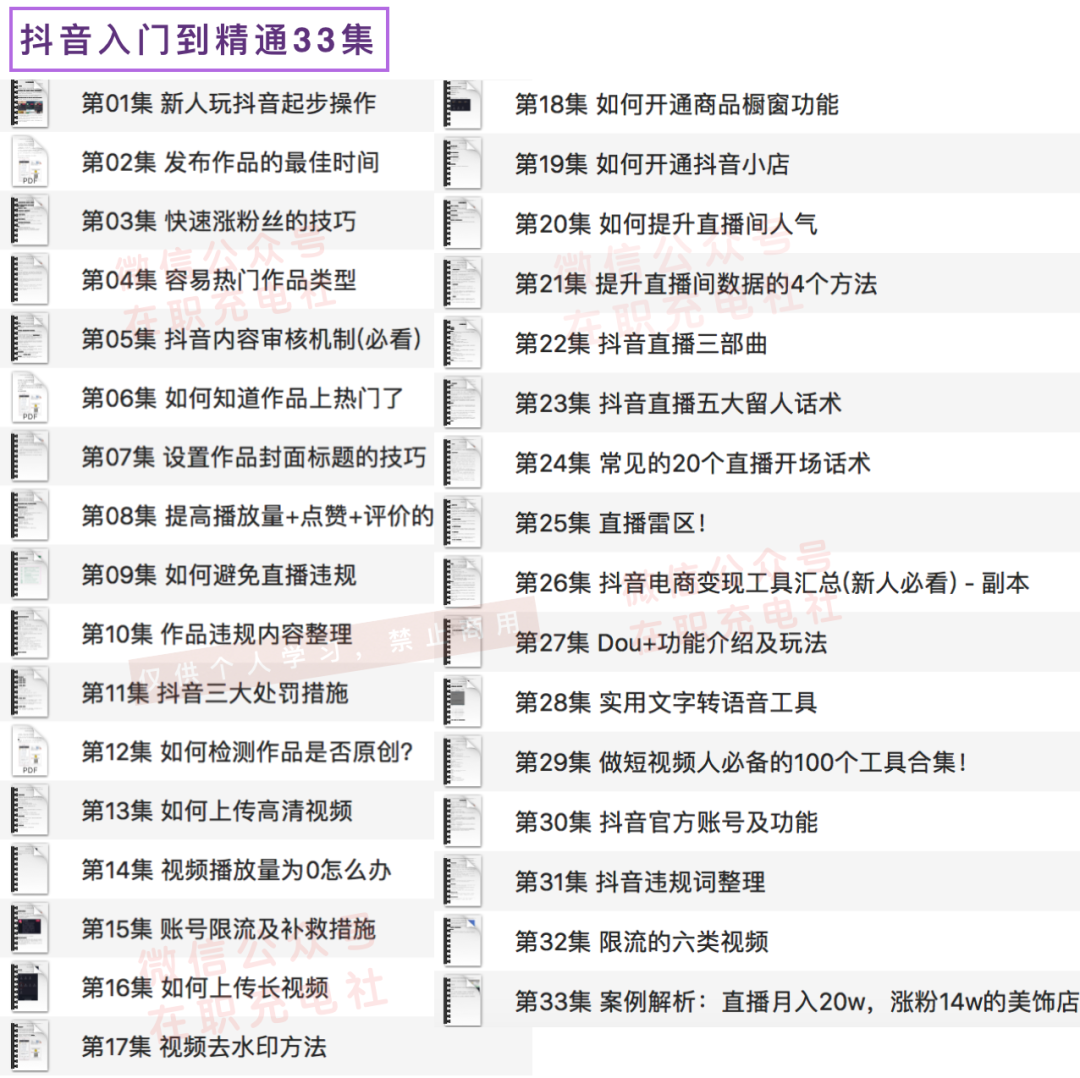Select file name 第33集 案例解析 直播月入20w
This screenshot has height=1078, width=1080.
[797, 1002]
